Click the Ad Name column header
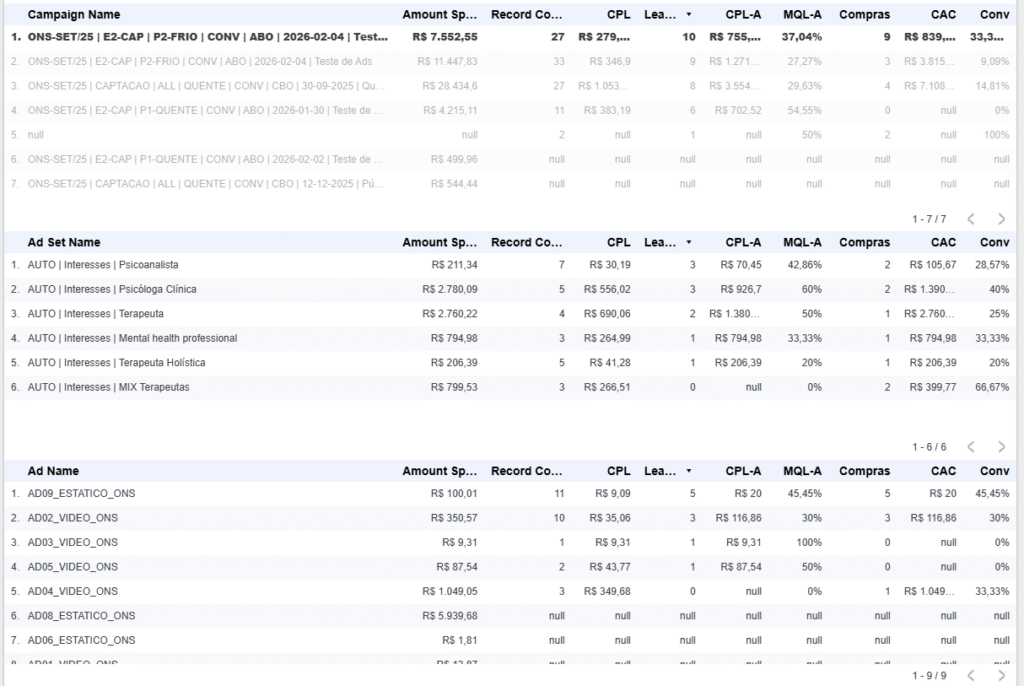The width and height of the screenshot is (1024, 686). click(53, 471)
